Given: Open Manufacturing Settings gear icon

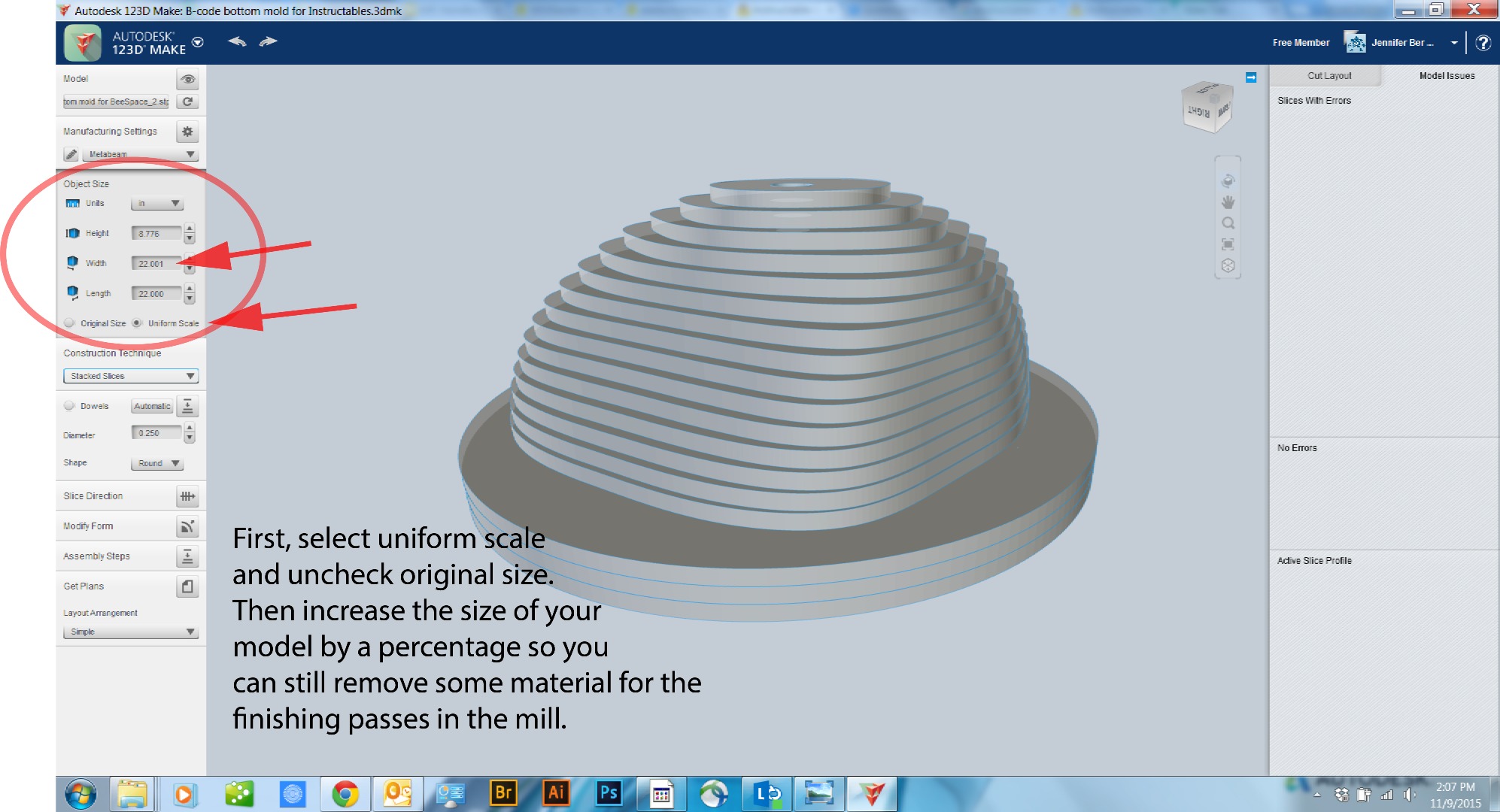Looking at the screenshot, I should pos(187,132).
